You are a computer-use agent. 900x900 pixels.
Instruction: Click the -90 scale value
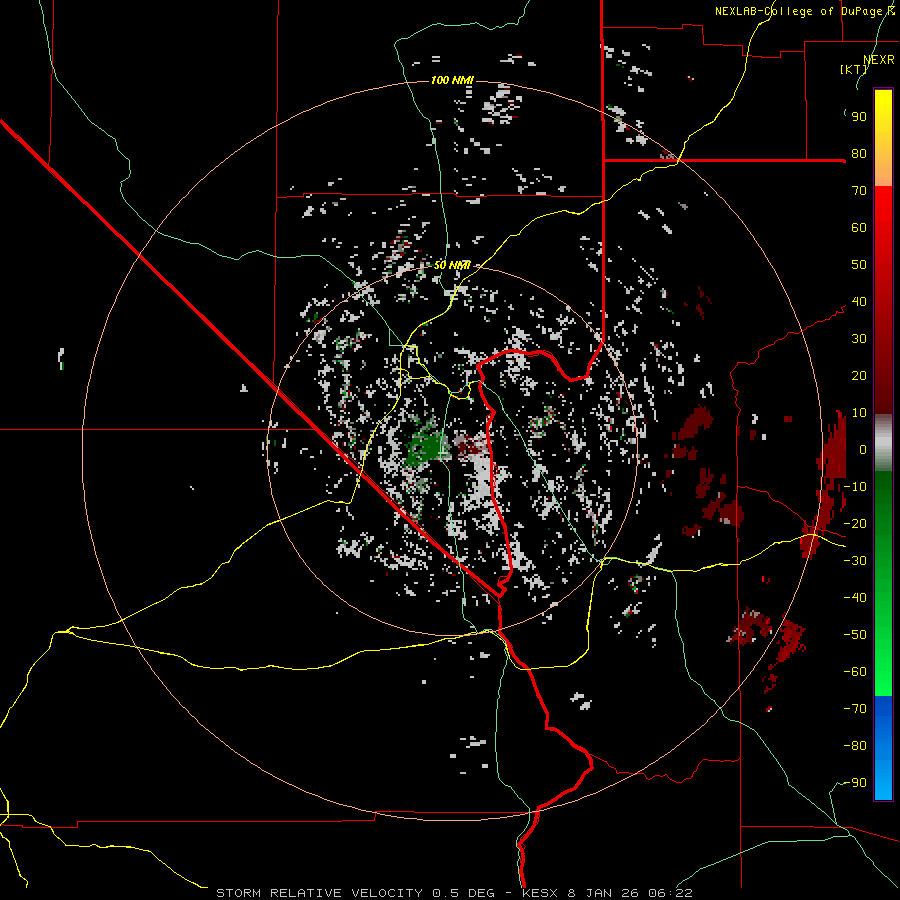[x=855, y=783]
